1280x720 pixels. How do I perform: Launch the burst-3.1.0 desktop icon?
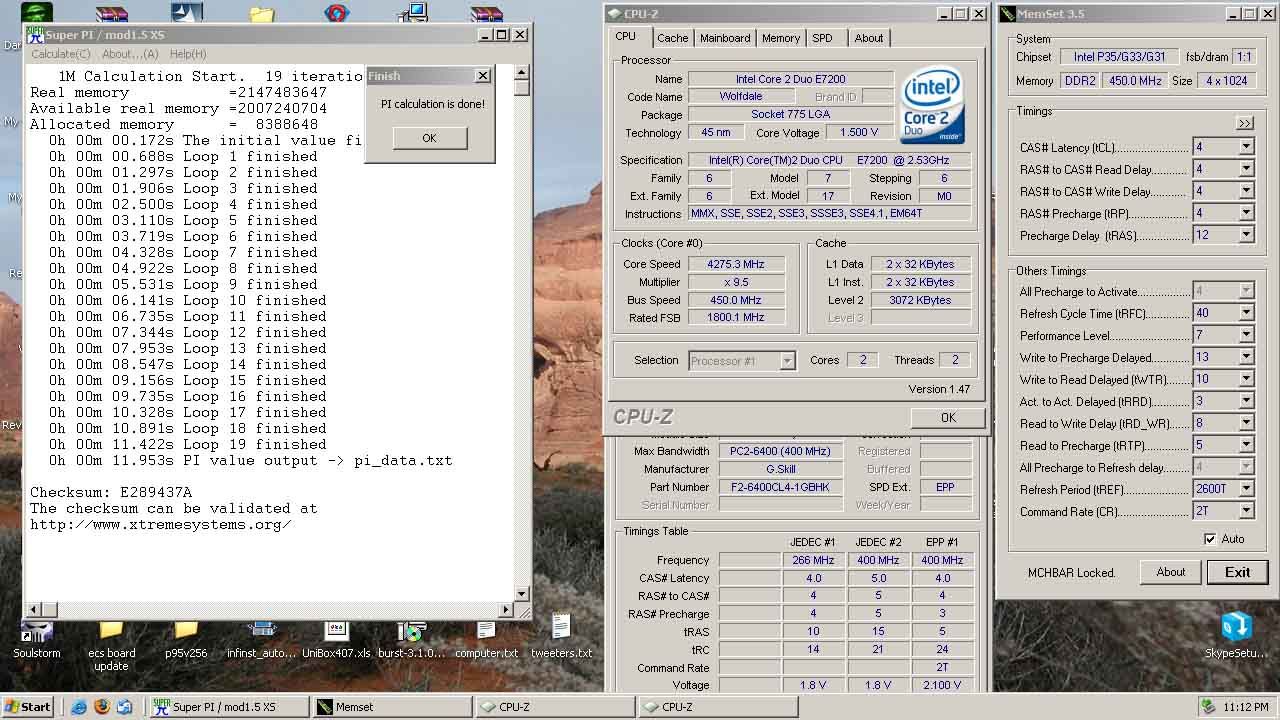point(411,630)
